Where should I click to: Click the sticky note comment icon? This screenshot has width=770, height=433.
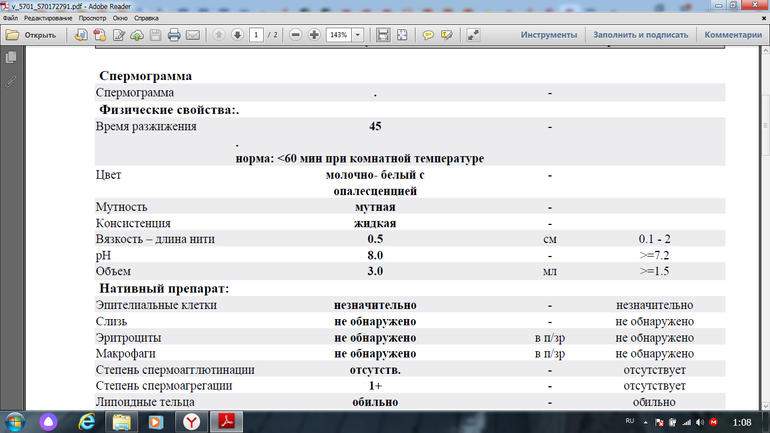coord(427,34)
